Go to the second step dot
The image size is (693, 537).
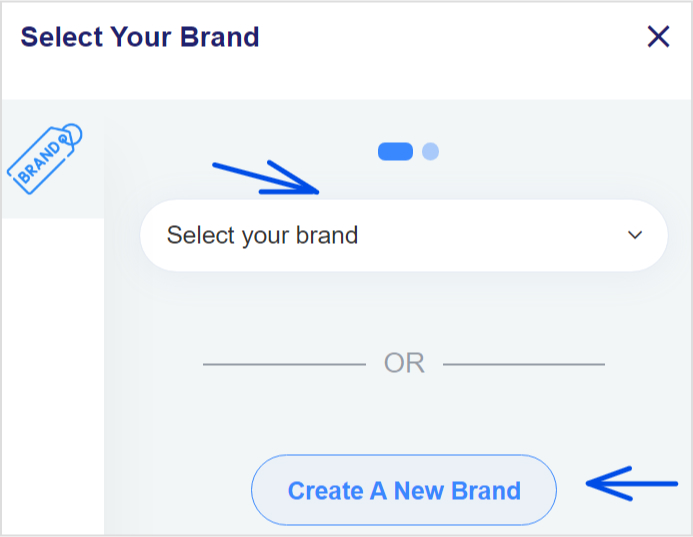[430, 152]
